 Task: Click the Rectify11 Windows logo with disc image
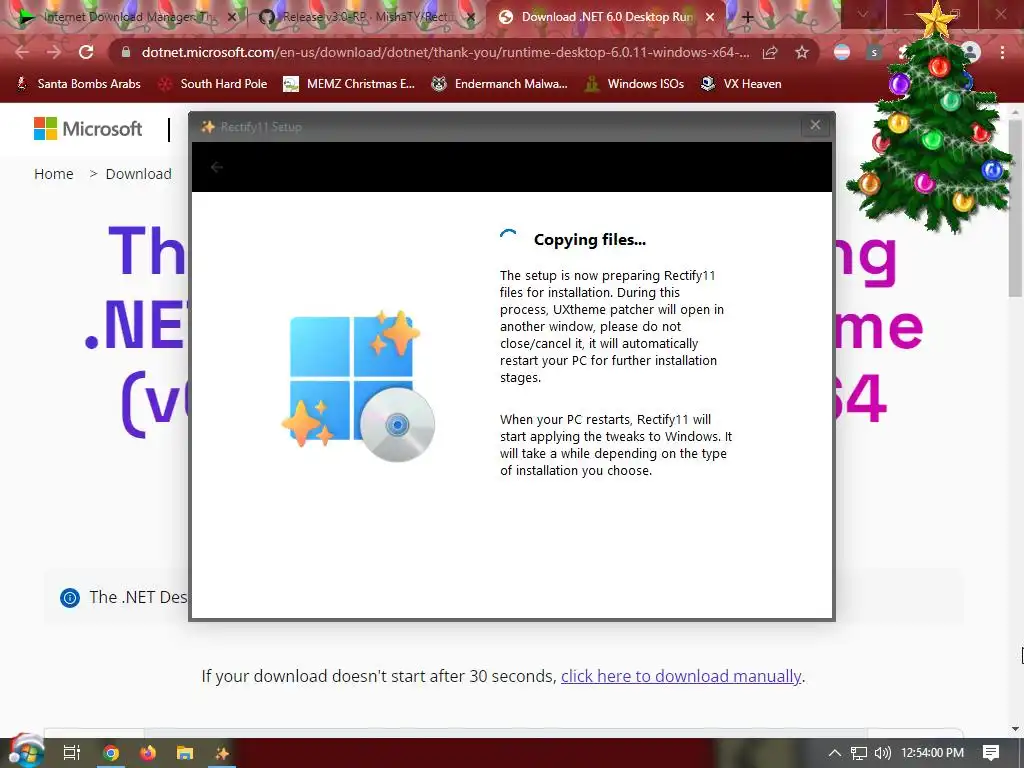point(358,385)
